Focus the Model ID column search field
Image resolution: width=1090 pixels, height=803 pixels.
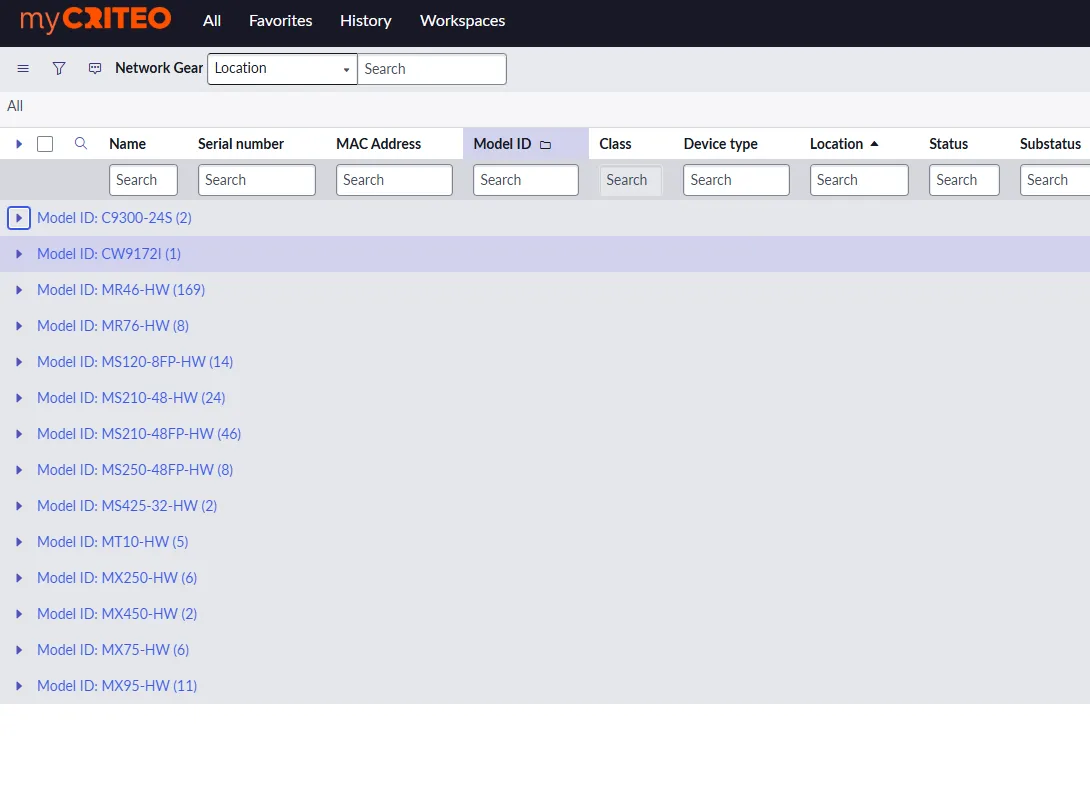coord(526,180)
